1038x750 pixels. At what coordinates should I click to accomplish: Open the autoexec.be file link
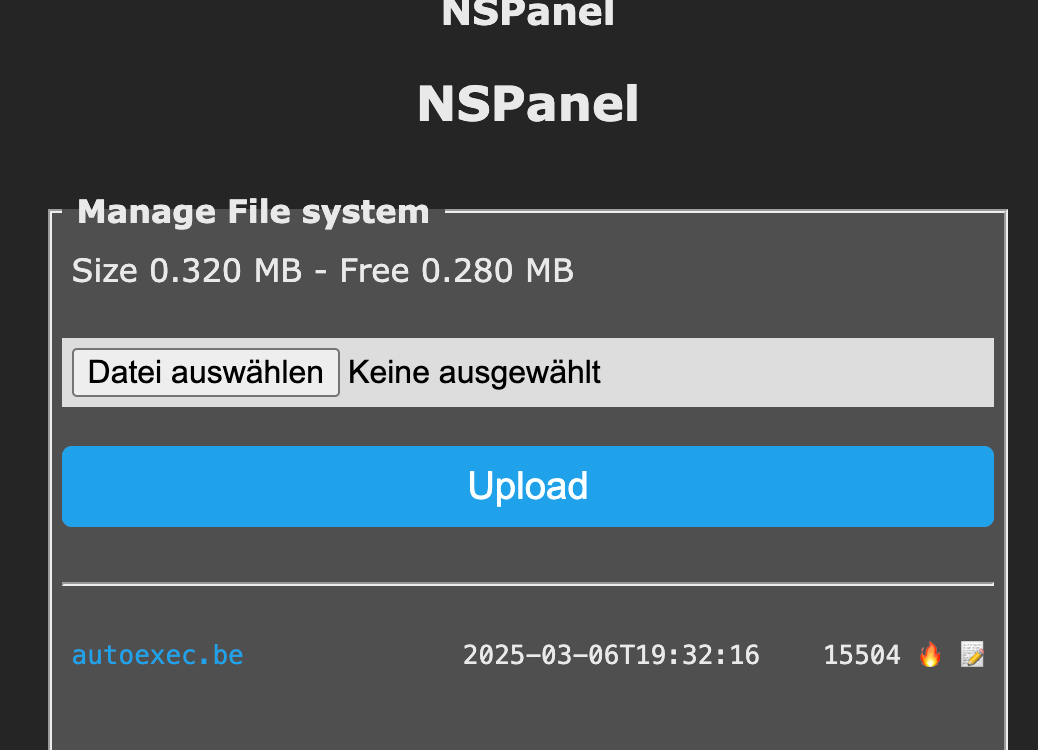click(157, 655)
